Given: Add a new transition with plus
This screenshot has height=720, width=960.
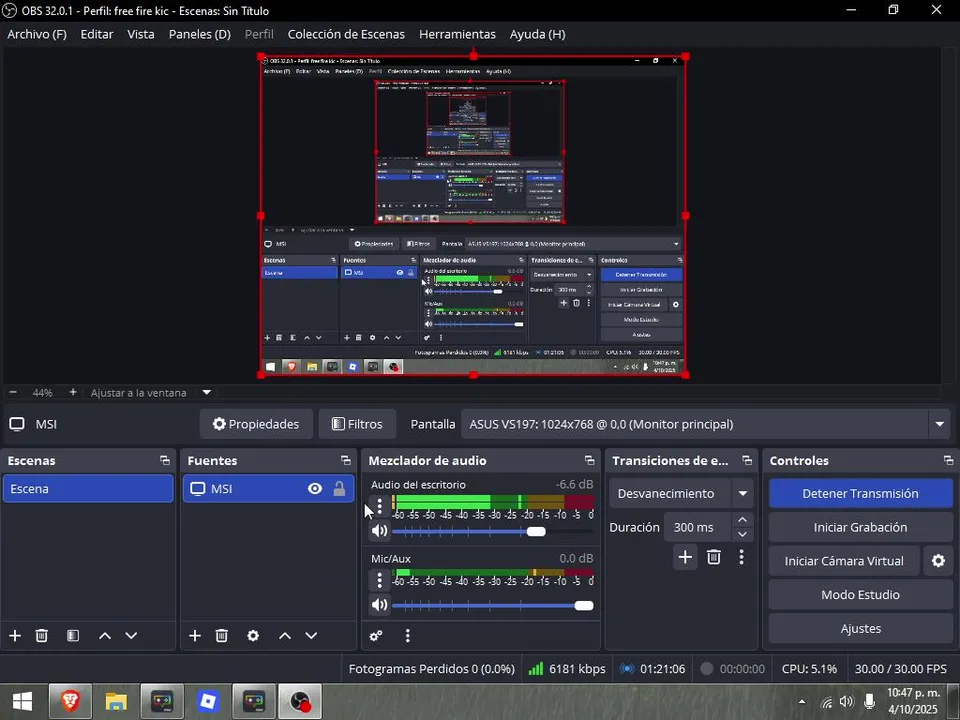Looking at the screenshot, I should pyautogui.click(x=685, y=557).
